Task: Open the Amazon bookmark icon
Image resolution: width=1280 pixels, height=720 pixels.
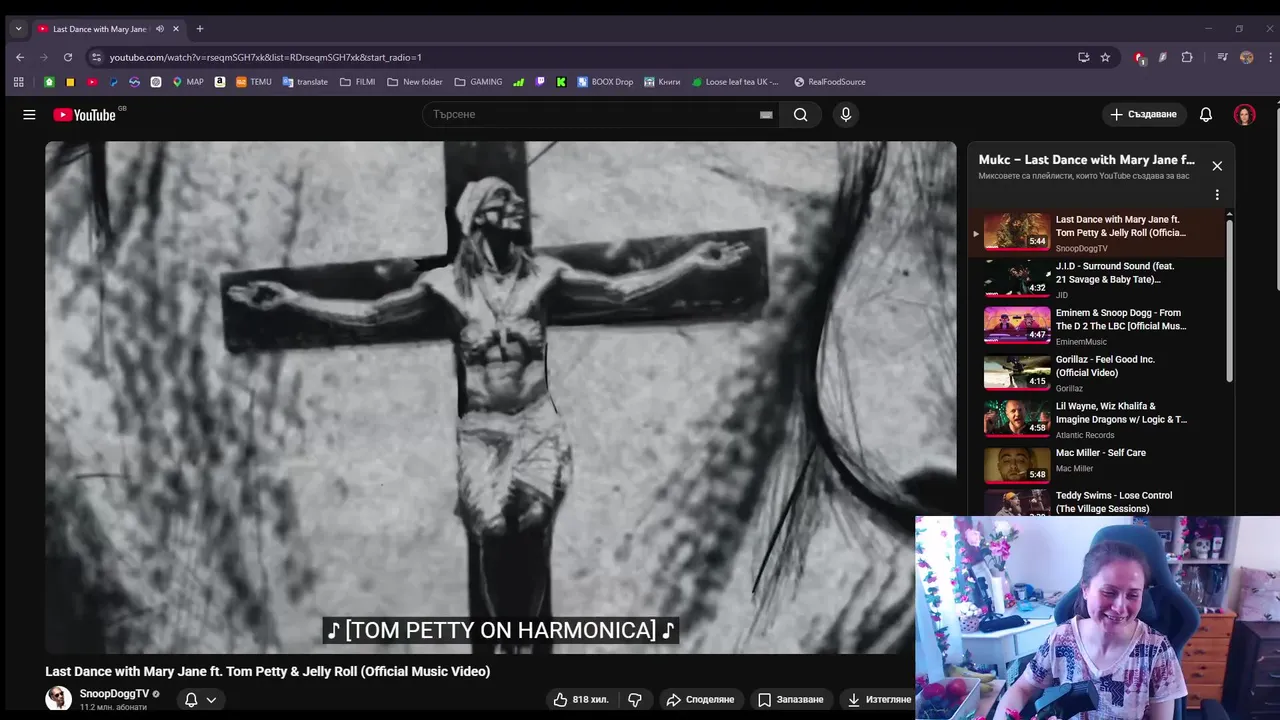Action: tap(220, 82)
